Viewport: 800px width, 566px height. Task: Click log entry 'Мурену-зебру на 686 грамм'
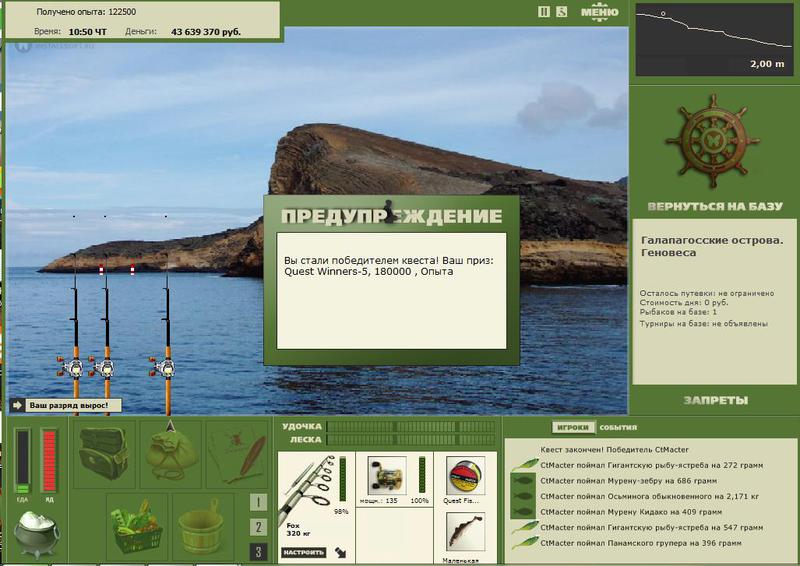629,481
